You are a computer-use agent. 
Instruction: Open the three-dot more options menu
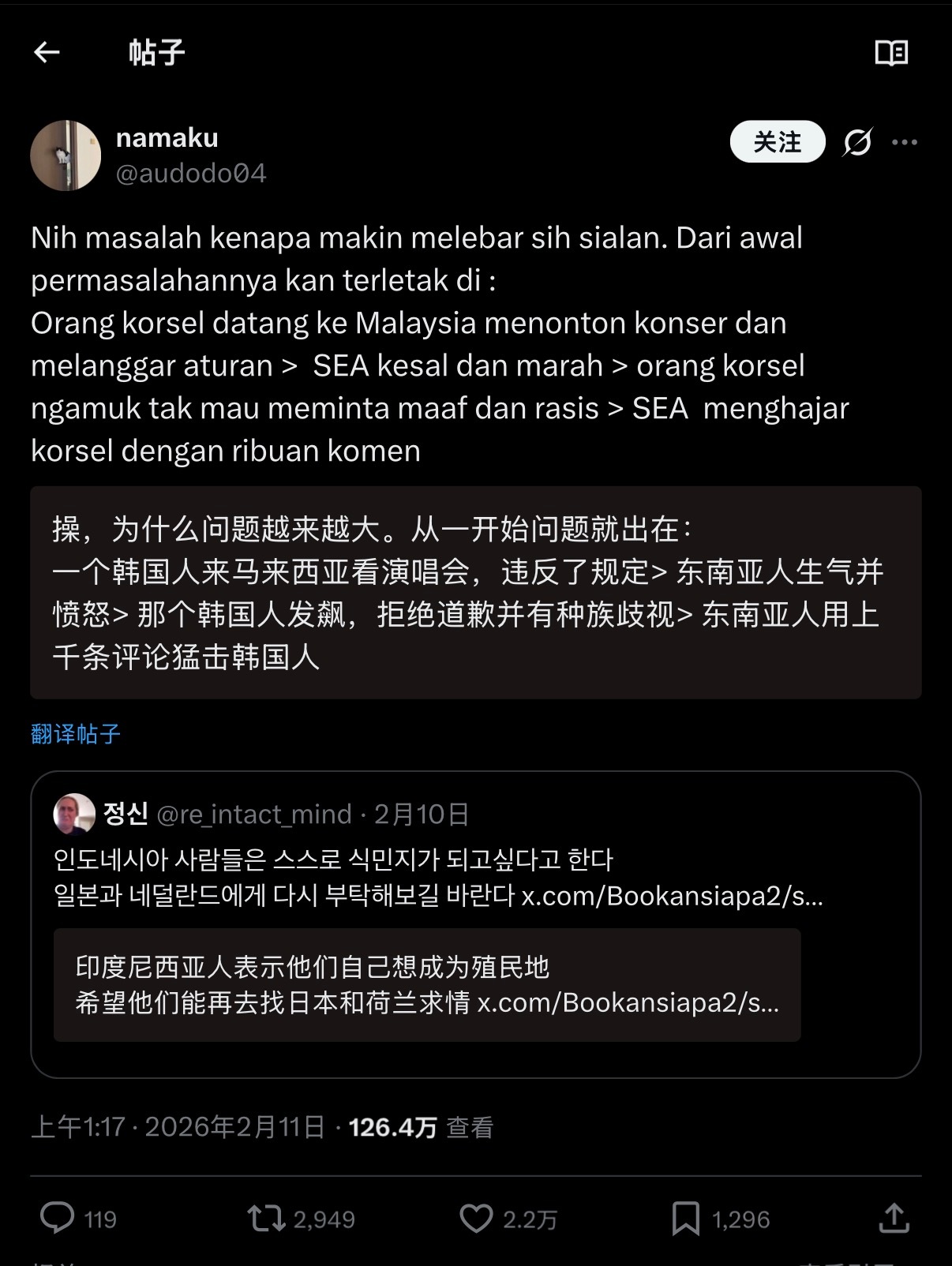pos(905,142)
